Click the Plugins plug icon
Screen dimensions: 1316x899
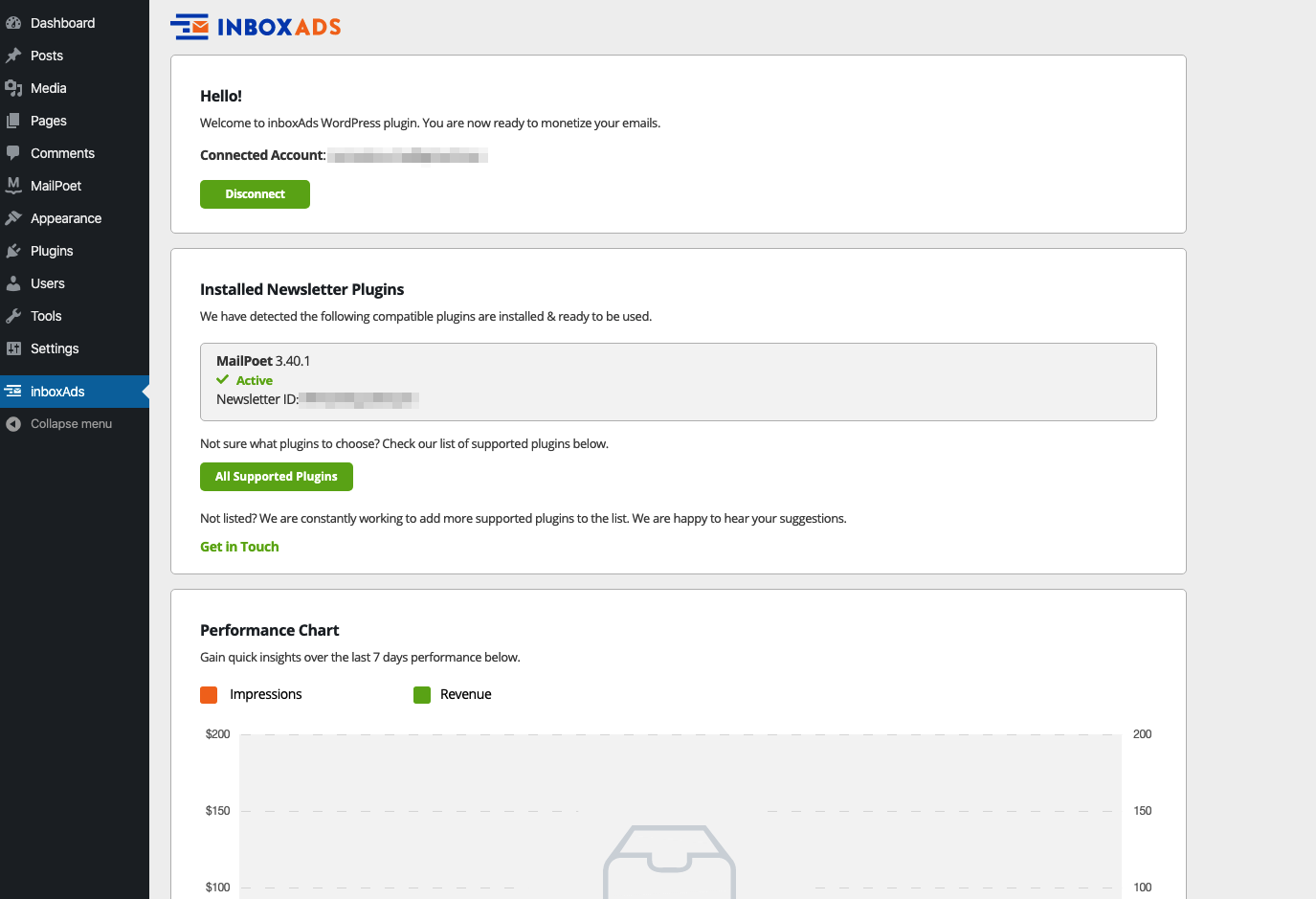(13, 251)
